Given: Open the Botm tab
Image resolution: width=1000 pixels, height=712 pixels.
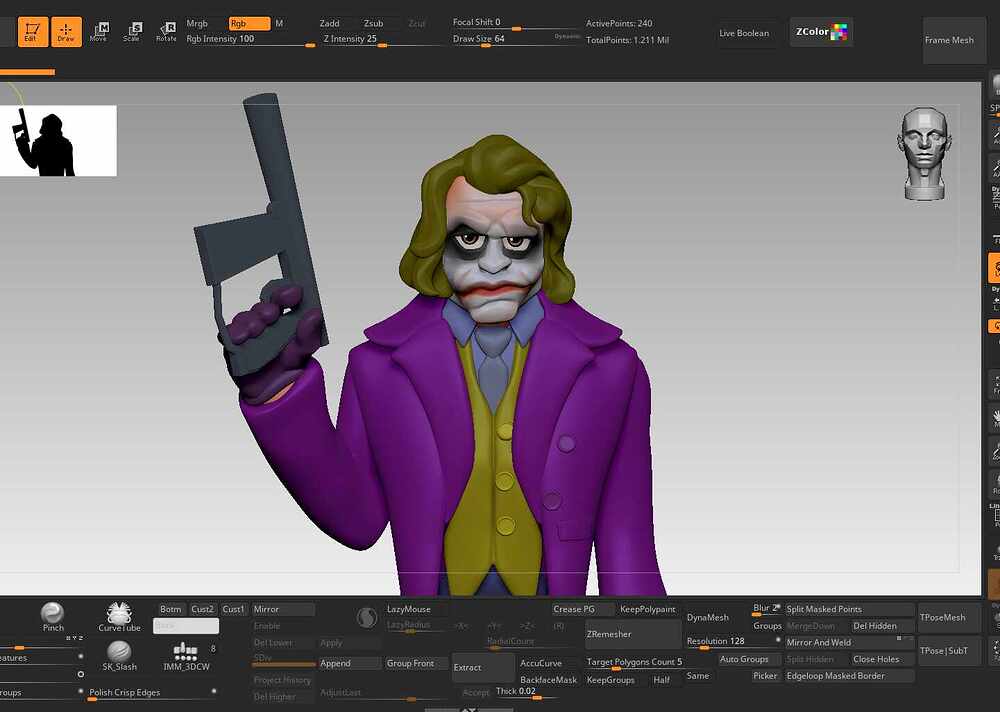Looking at the screenshot, I should pyautogui.click(x=170, y=609).
